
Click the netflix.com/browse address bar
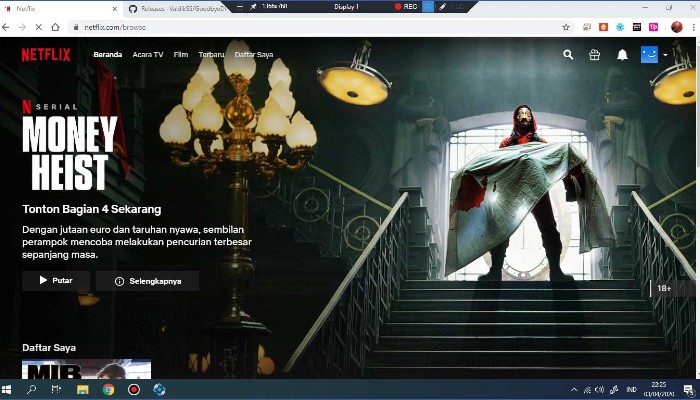pyautogui.click(x=321, y=27)
